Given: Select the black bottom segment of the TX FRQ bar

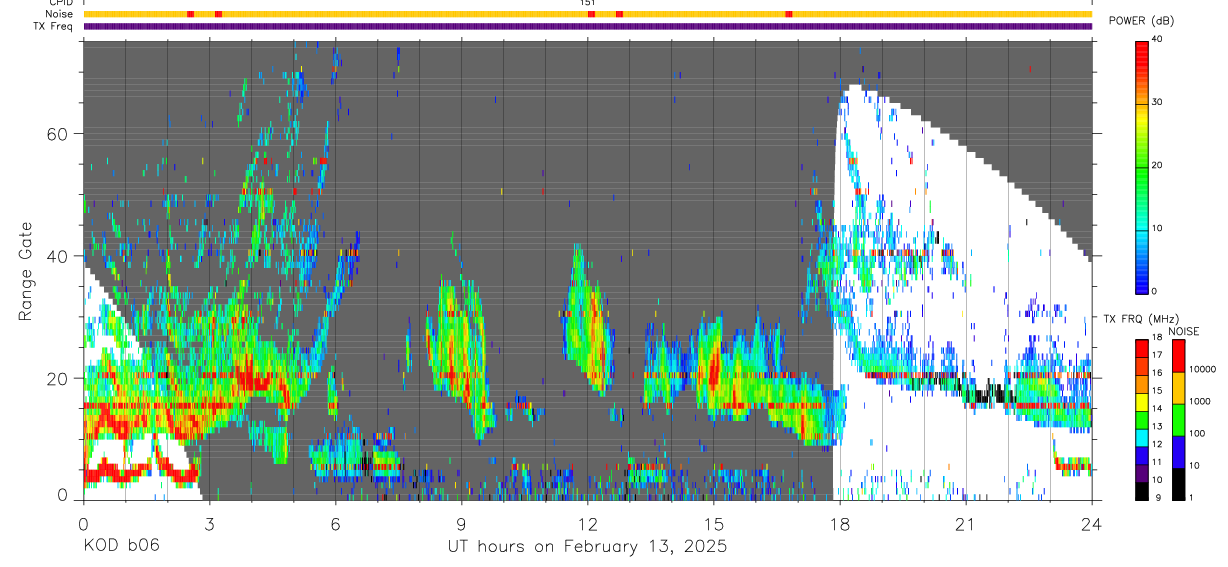Looking at the screenshot, I should click(1142, 490).
